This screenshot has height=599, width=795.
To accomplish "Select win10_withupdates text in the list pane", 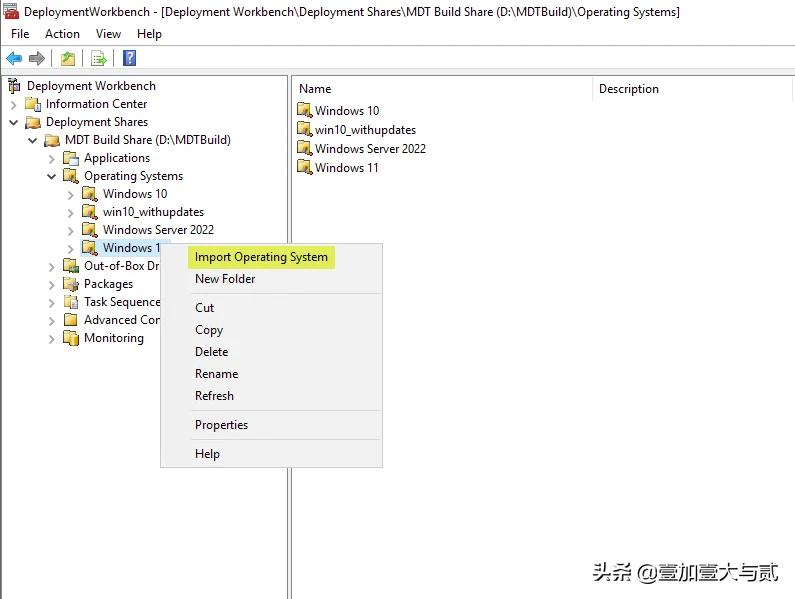I will pyautogui.click(x=365, y=130).
